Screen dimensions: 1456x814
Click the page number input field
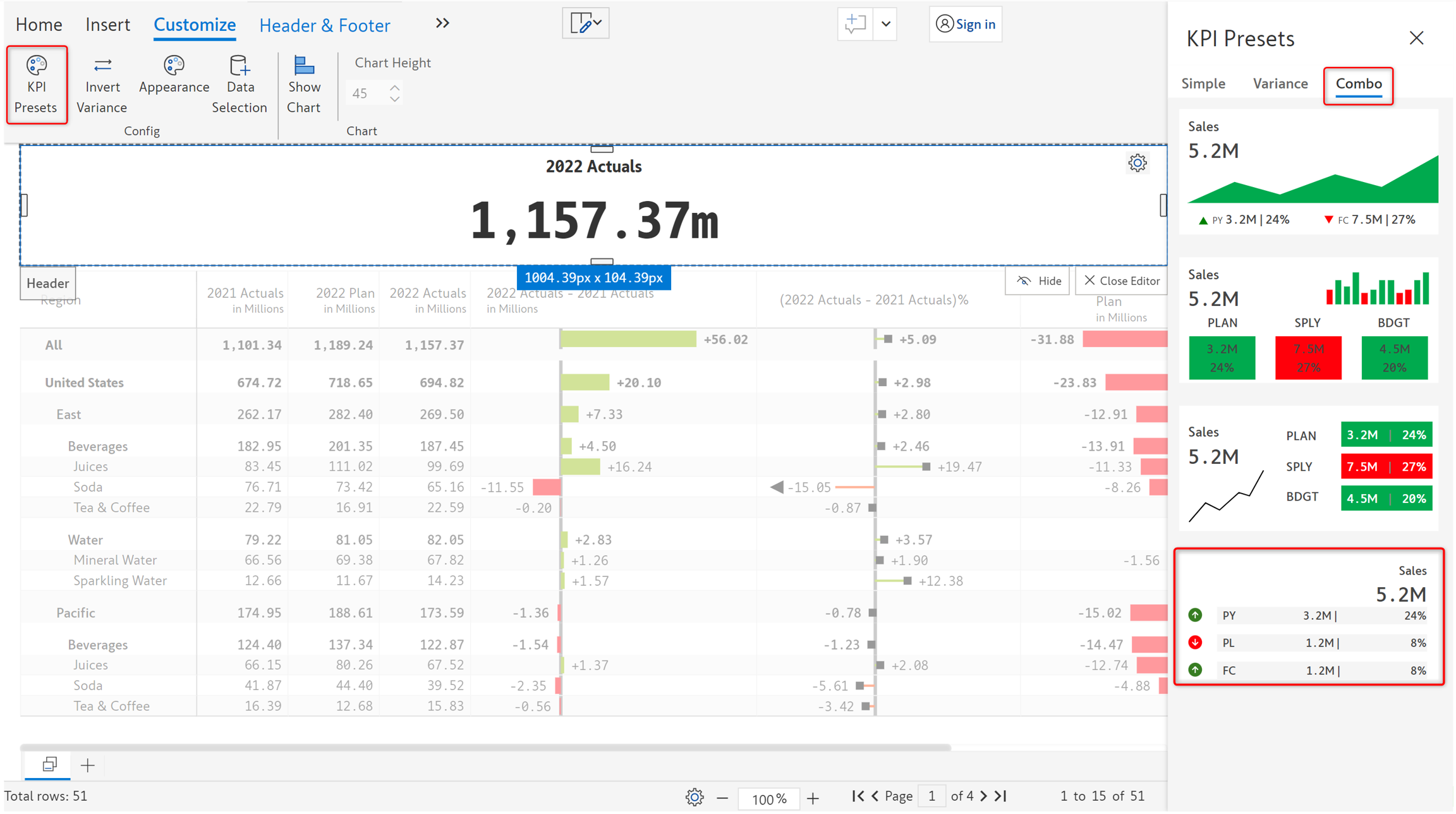click(x=931, y=796)
